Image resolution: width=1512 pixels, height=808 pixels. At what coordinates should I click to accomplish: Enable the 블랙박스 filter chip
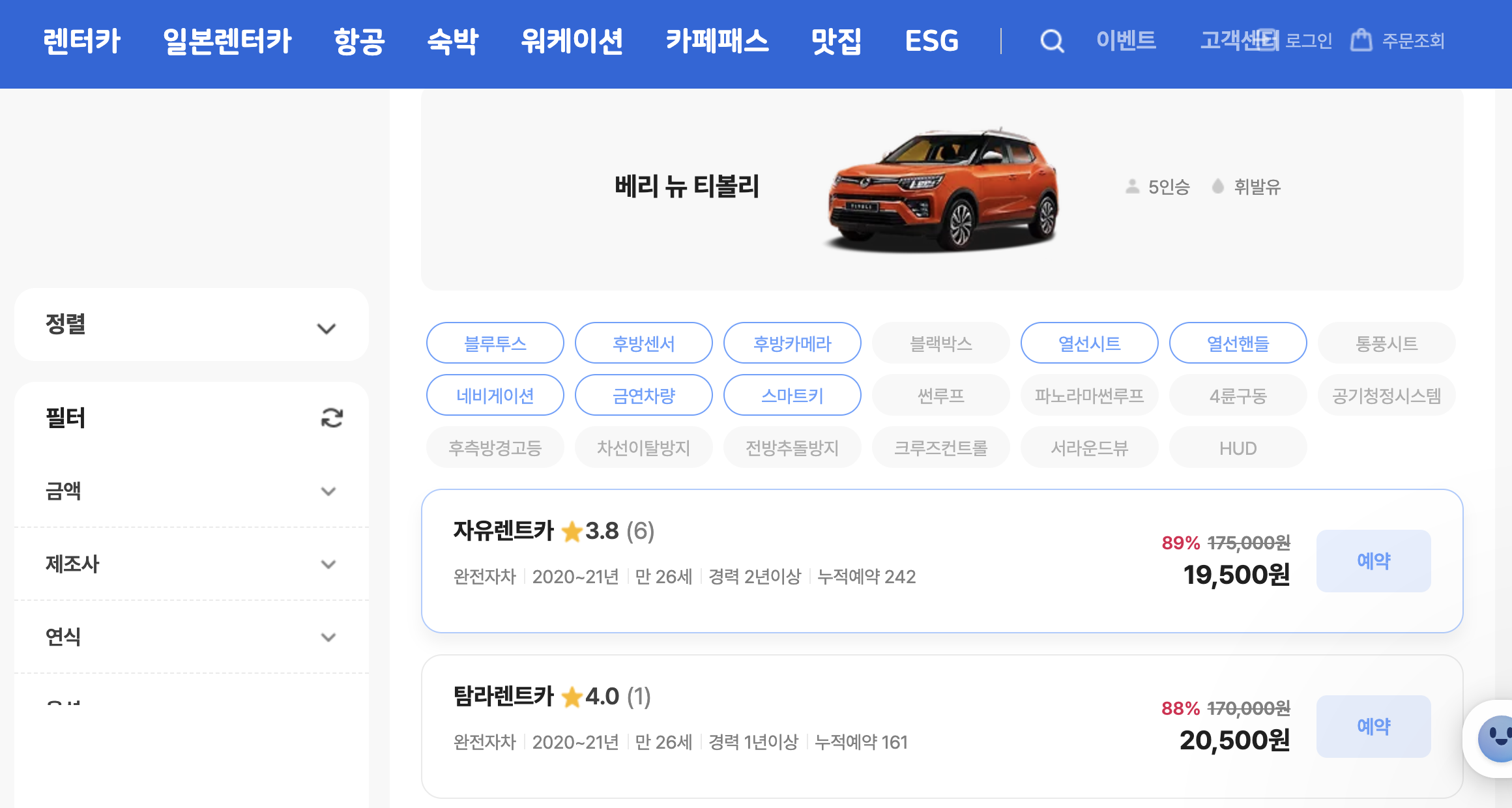[x=940, y=343]
